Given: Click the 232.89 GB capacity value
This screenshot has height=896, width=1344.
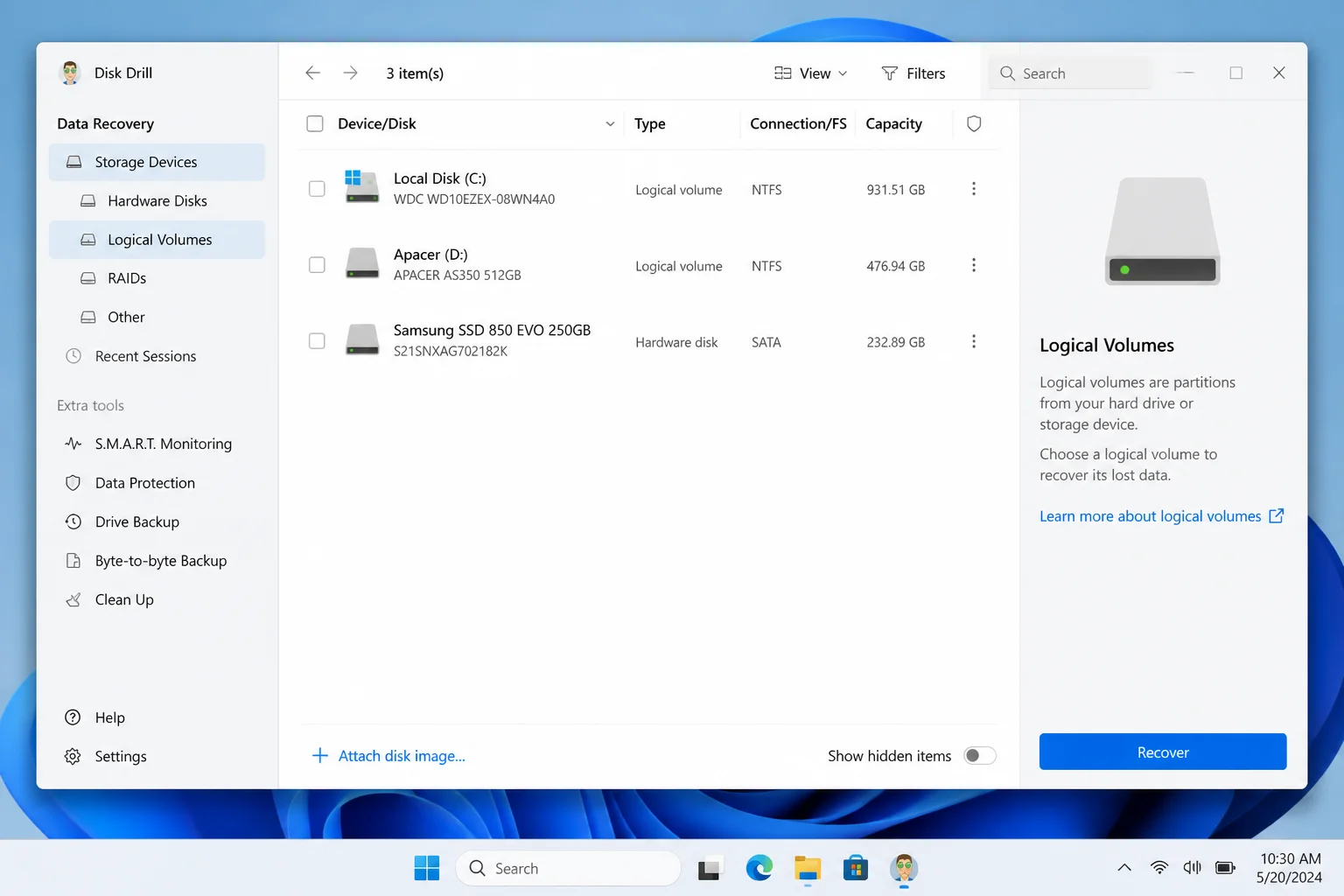Looking at the screenshot, I should [895, 342].
